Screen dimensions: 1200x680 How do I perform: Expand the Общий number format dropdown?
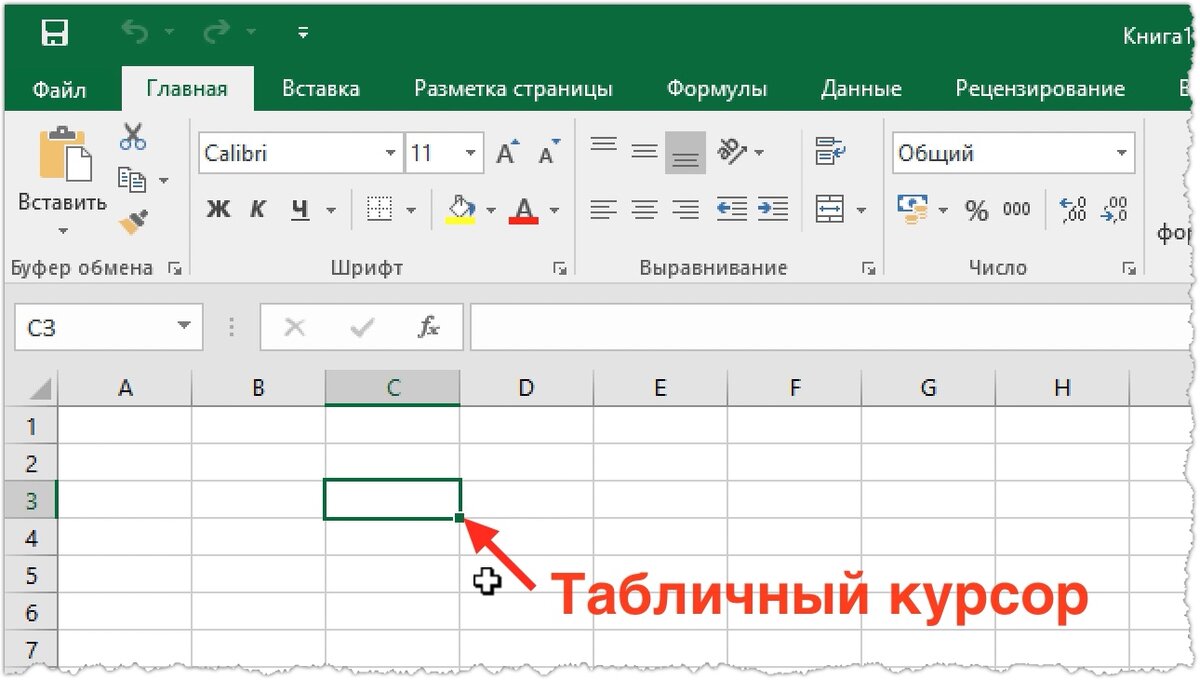click(x=1121, y=152)
